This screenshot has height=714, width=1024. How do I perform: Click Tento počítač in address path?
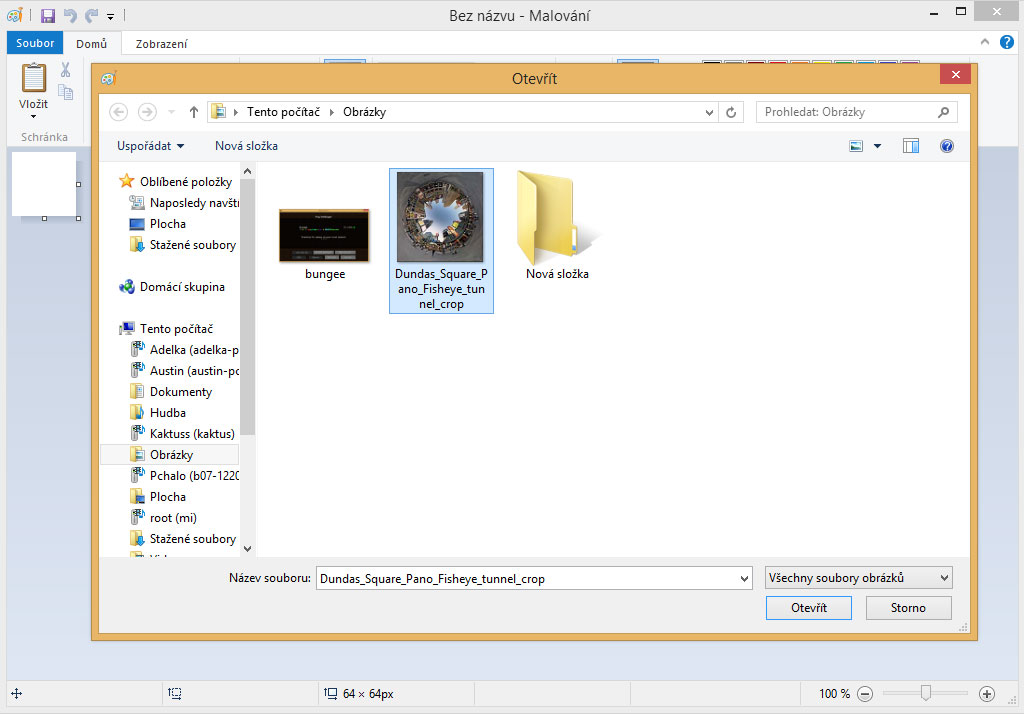click(x=283, y=112)
